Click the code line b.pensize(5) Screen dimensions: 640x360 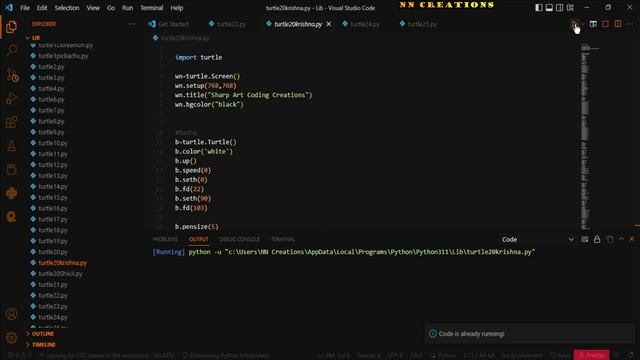197,227
